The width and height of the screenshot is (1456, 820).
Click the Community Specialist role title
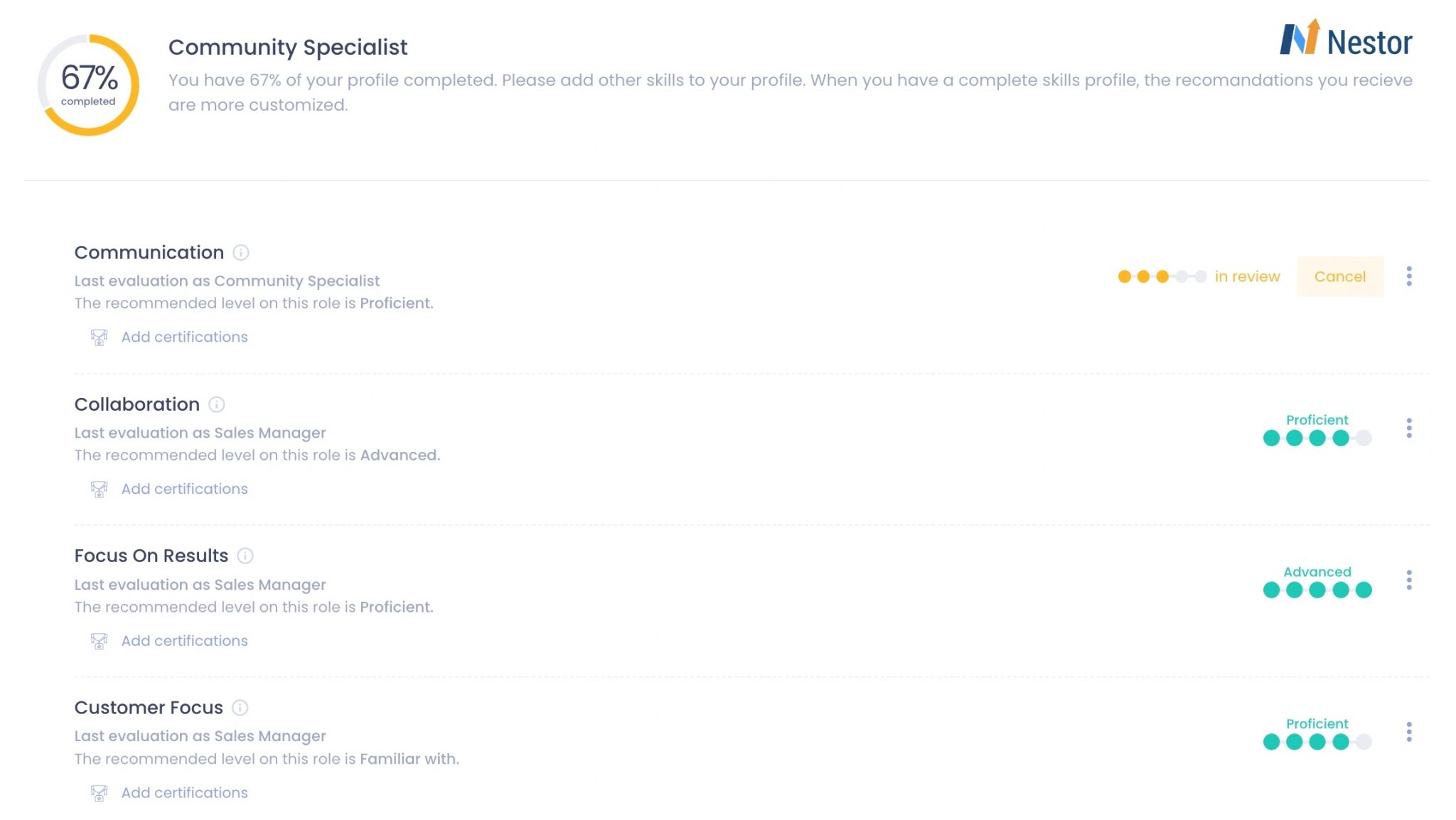click(x=287, y=48)
